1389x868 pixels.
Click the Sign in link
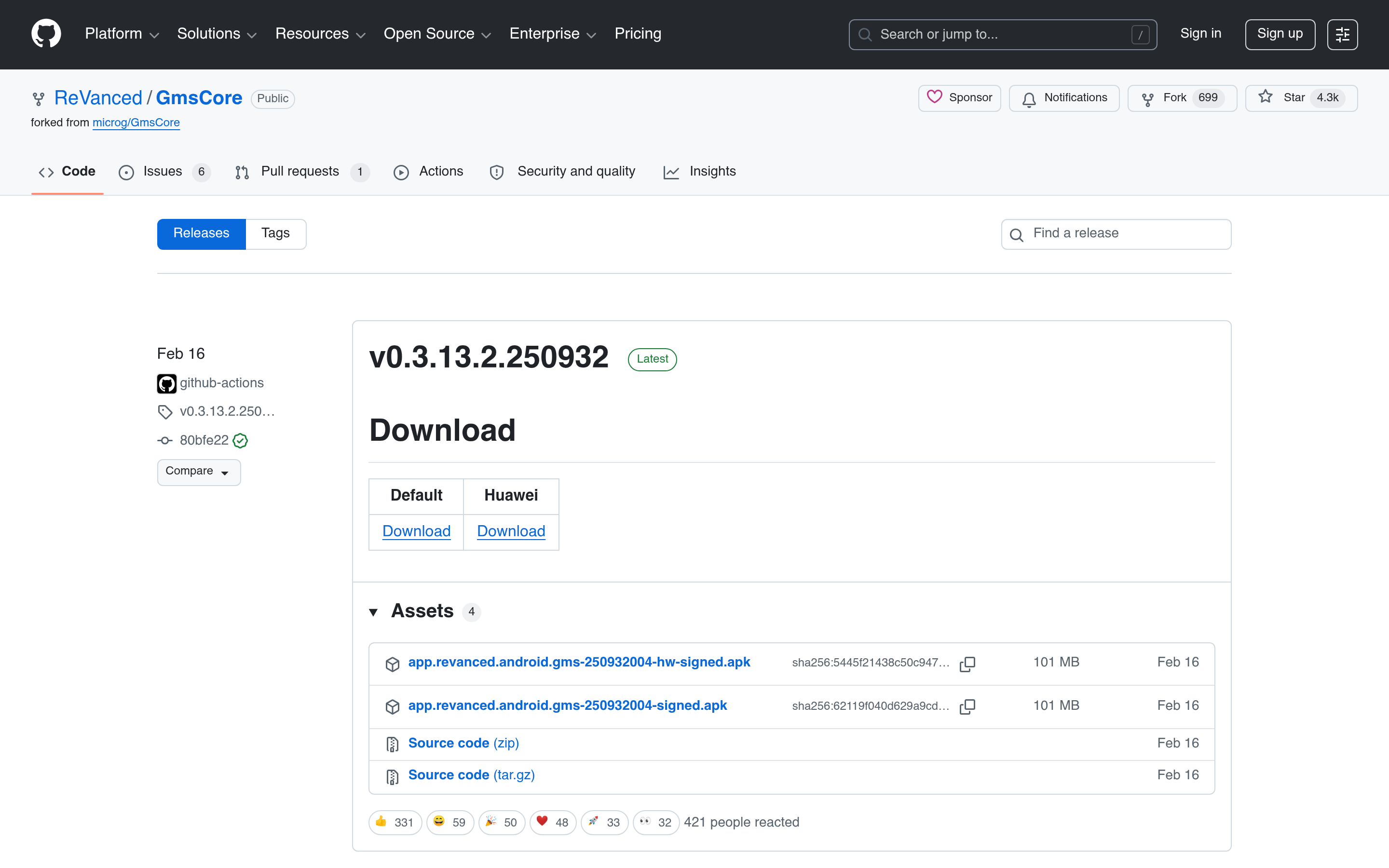[1200, 34]
